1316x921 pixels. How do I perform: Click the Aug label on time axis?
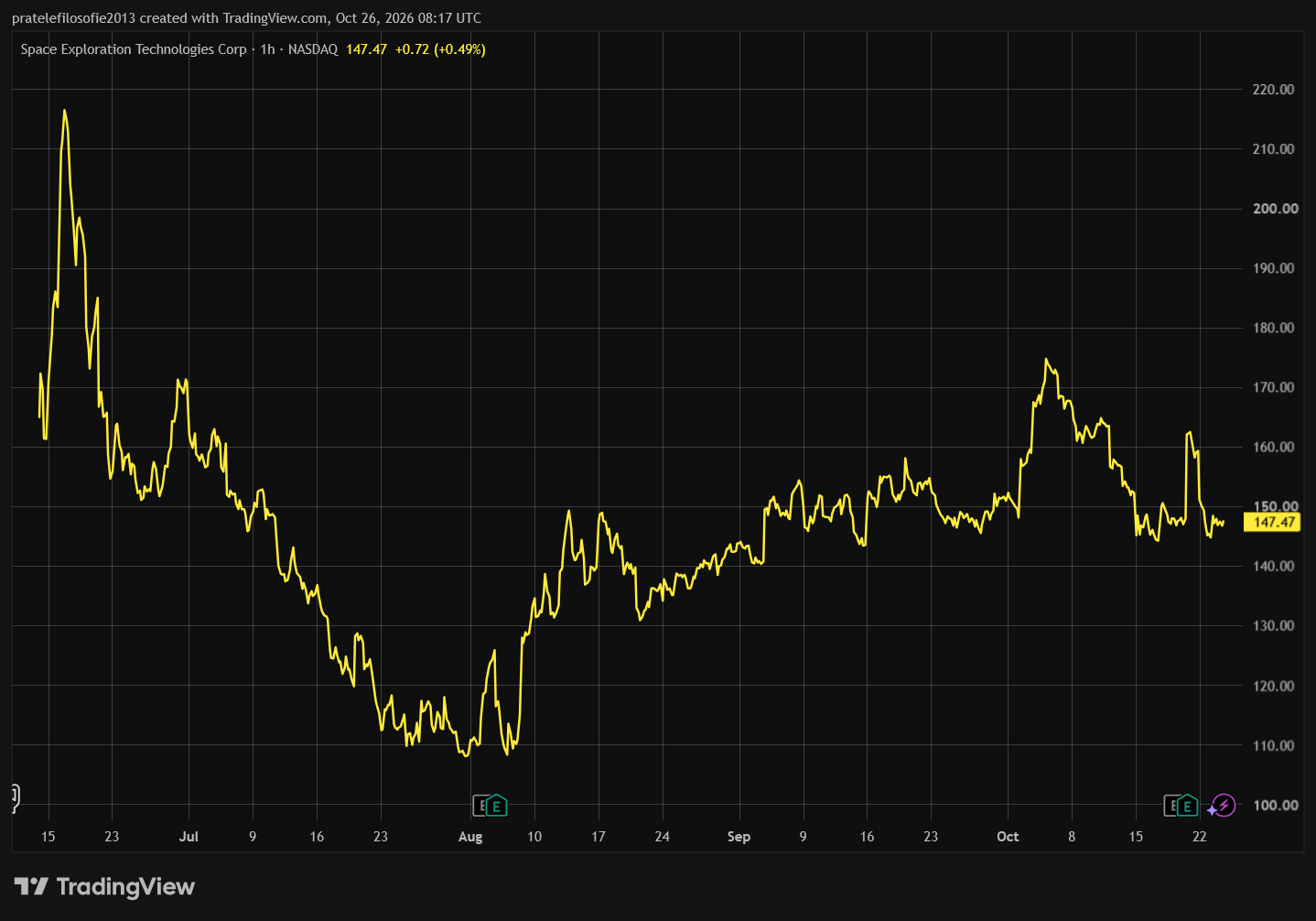[x=470, y=837]
